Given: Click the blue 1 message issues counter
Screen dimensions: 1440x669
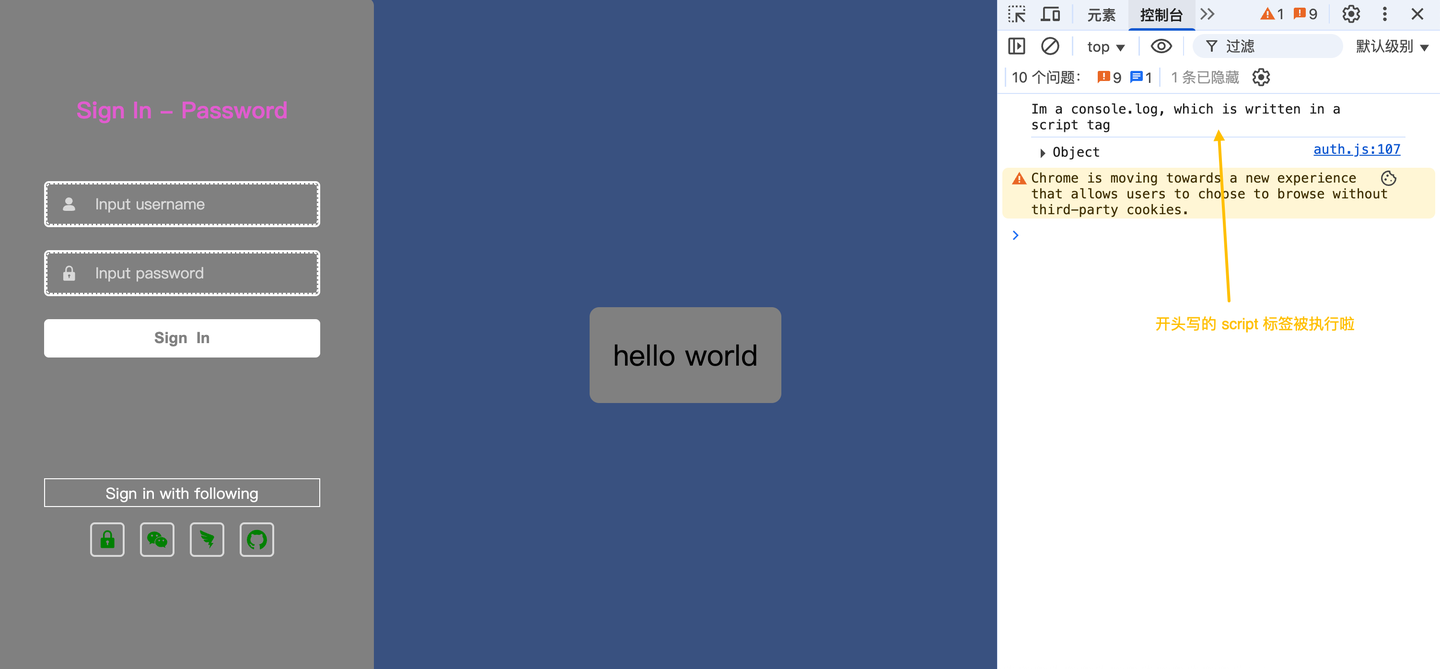Looking at the screenshot, I should point(1141,77).
